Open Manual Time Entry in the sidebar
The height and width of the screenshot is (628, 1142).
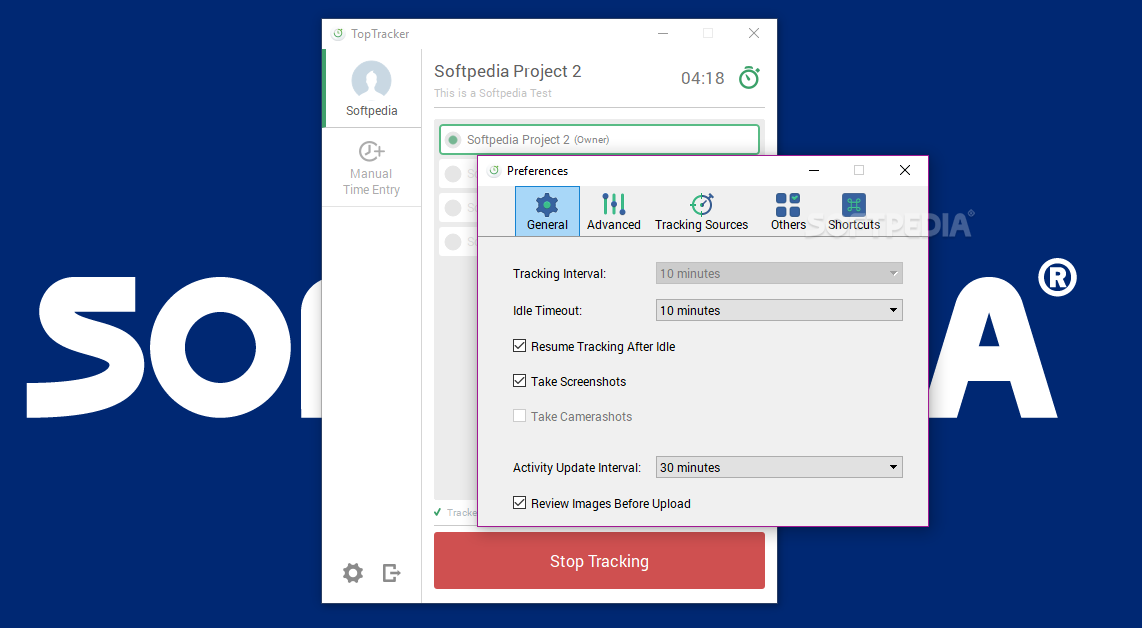[x=371, y=168]
